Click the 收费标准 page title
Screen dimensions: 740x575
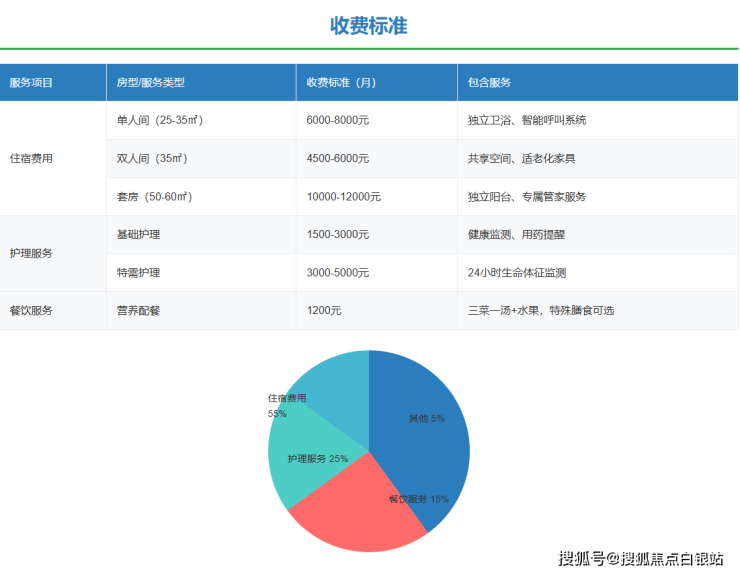(x=369, y=25)
